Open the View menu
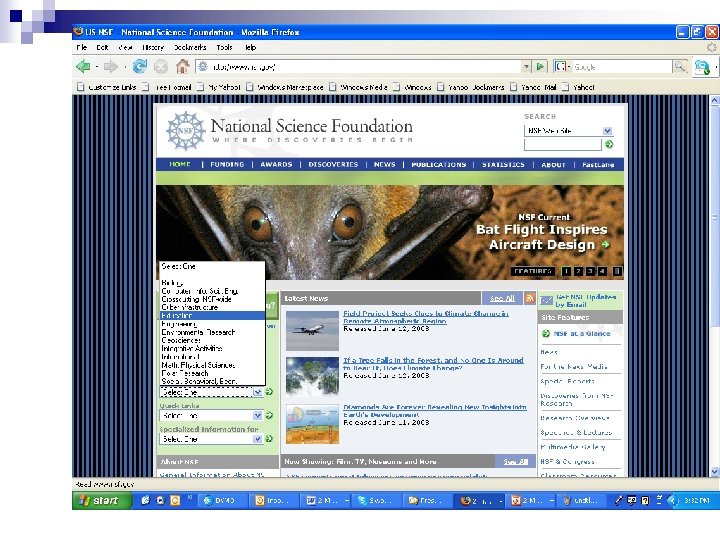 click(125, 47)
